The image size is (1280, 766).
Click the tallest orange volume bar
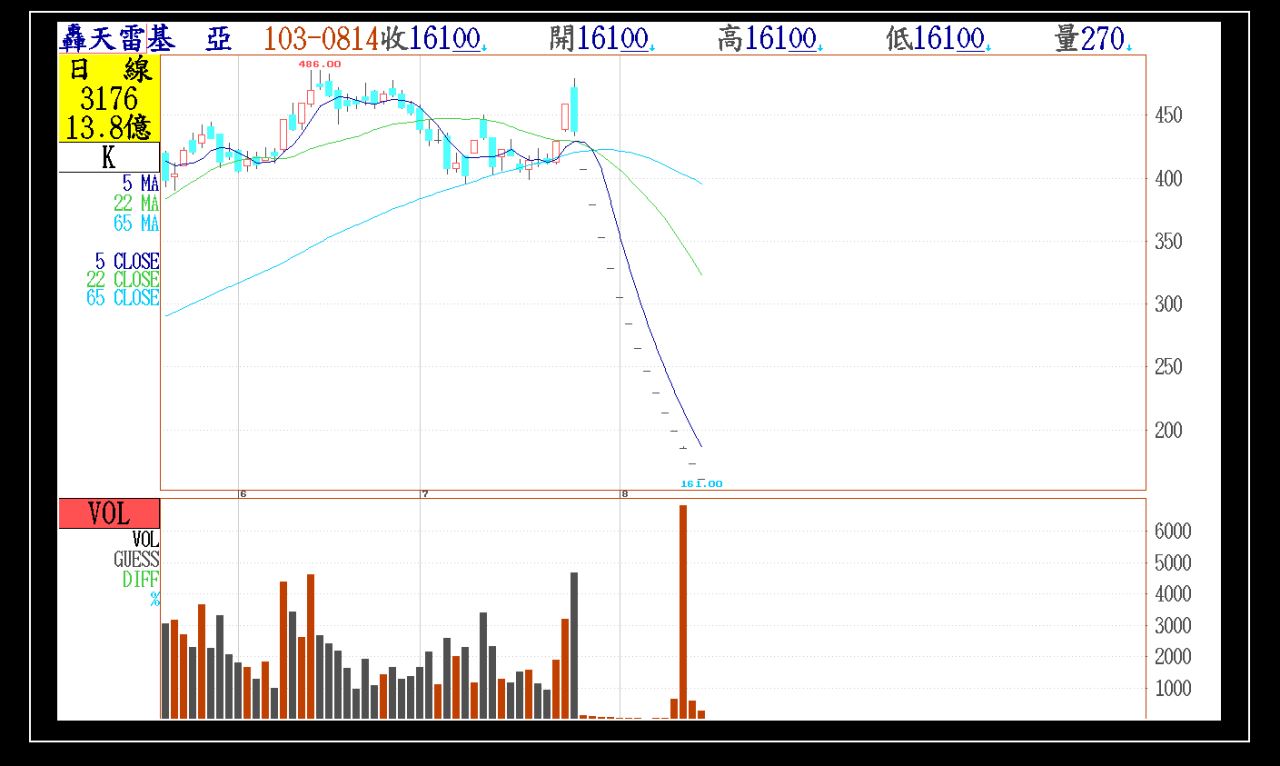[x=683, y=610]
